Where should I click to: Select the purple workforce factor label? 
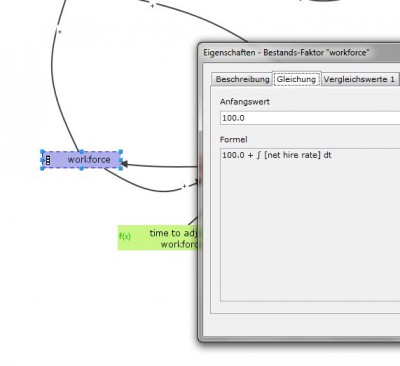pyautogui.click(x=89, y=160)
